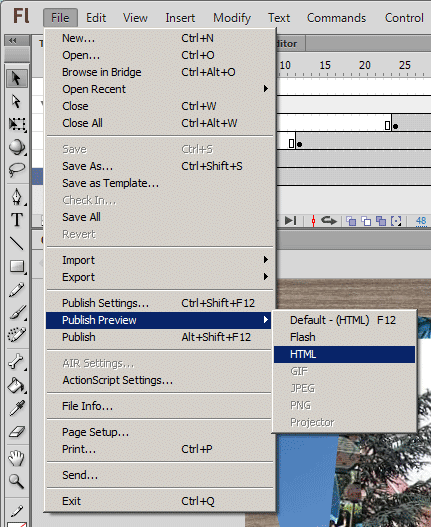Viewport: 431px width, 527px height.
Task: Select the Pen tool
Action: pos(16,197)
